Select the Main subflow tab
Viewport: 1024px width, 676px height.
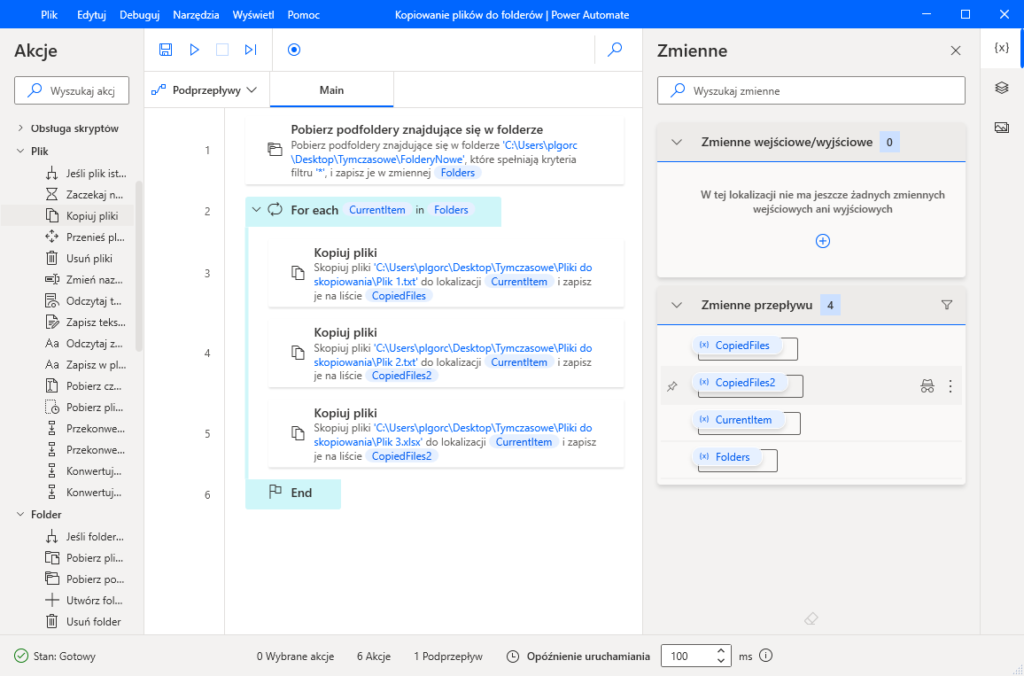[x=331, y=90]
